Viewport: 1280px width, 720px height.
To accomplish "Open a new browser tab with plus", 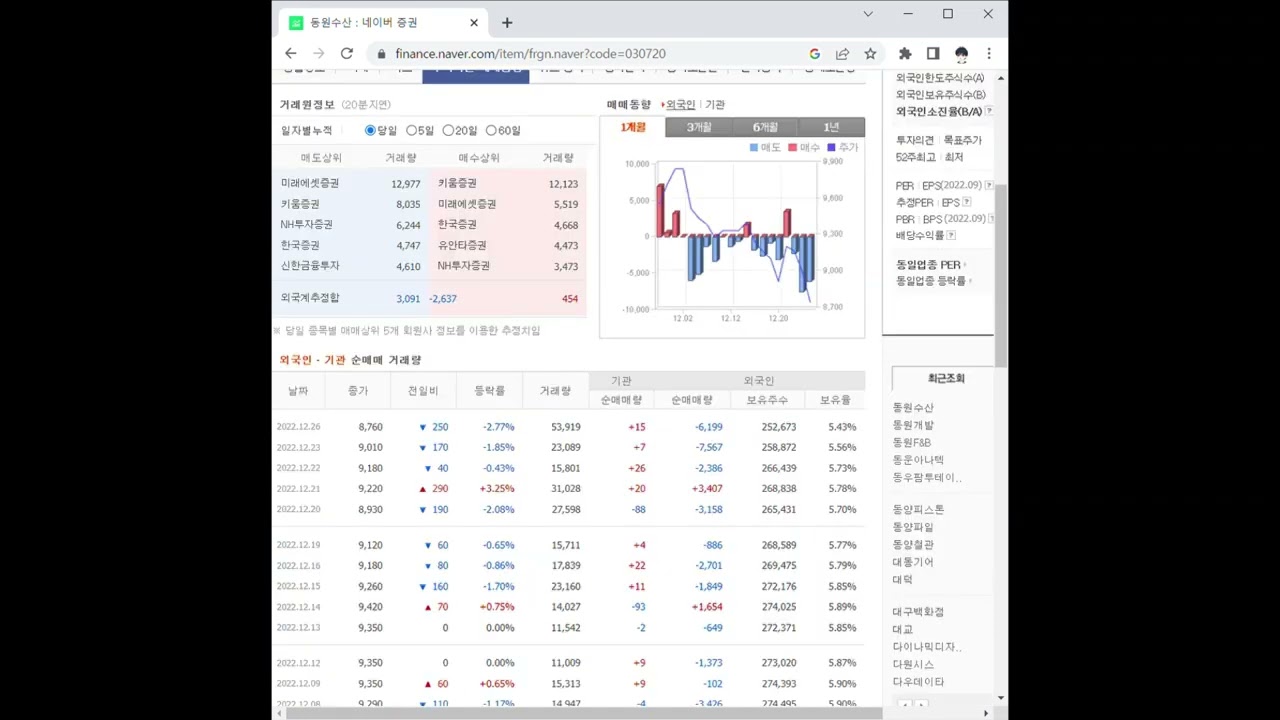I will click(507, 22).
